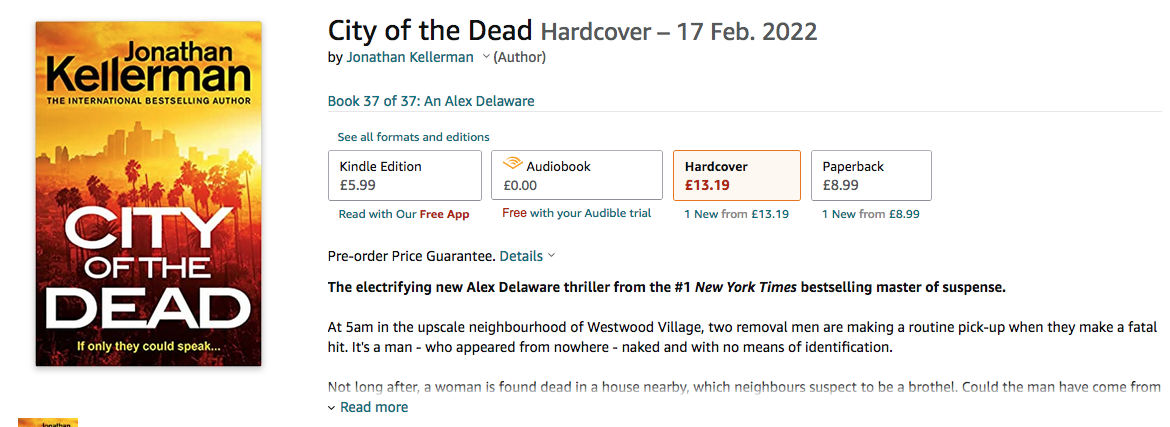Click the Read with Our Free App link
This screenshot has height=427, width=1170.
[x=403, y=214]
